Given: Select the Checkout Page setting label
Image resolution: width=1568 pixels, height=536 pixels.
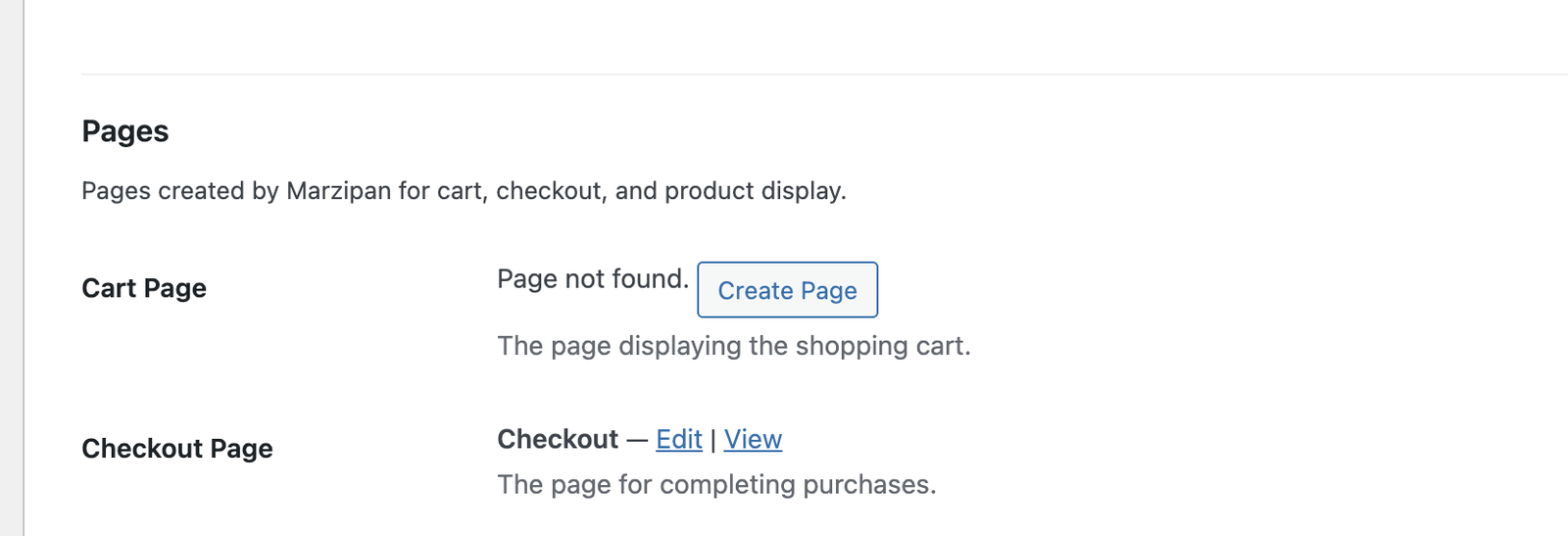Looking at the screenshot, I should click(177, 449).
